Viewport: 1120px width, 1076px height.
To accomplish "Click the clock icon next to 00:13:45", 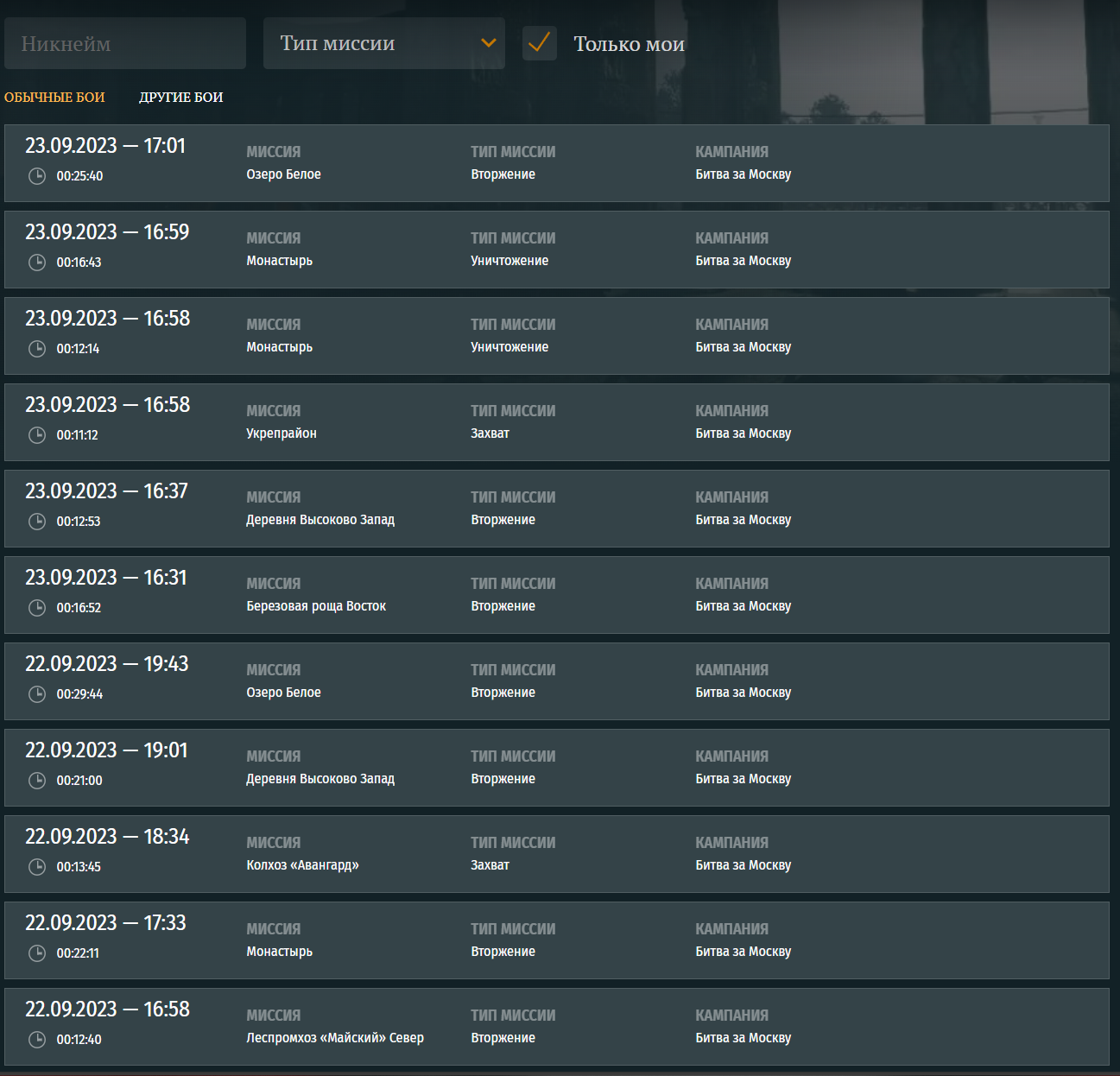I will (x=37, y=867).
